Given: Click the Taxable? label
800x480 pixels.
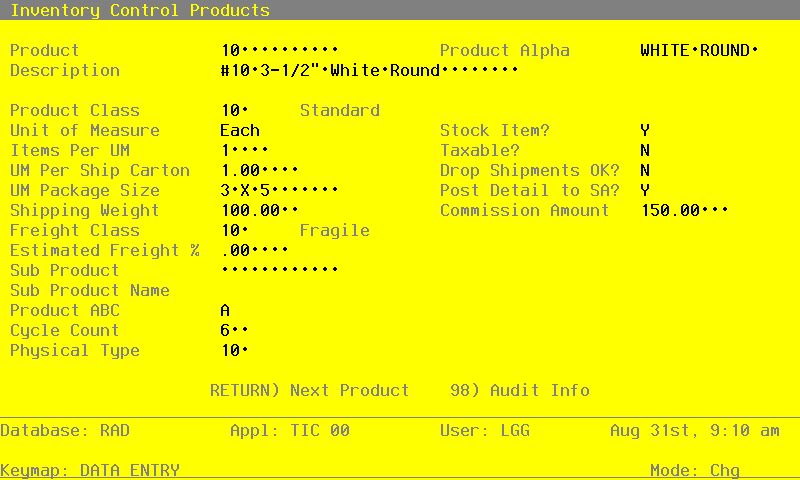Looking at the screenshot, I should pyautogui.click(x=480, y=150).
